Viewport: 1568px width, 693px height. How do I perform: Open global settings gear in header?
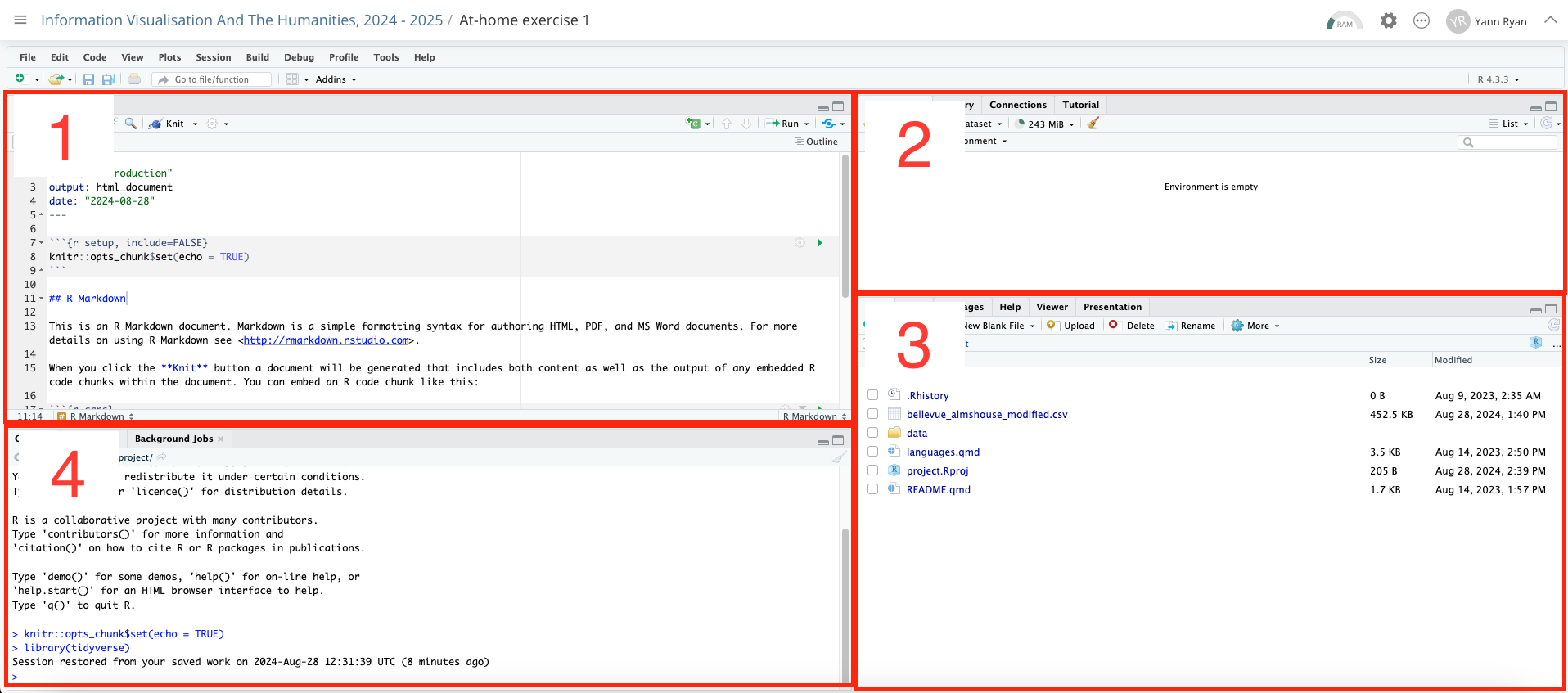pos(1388,21)
